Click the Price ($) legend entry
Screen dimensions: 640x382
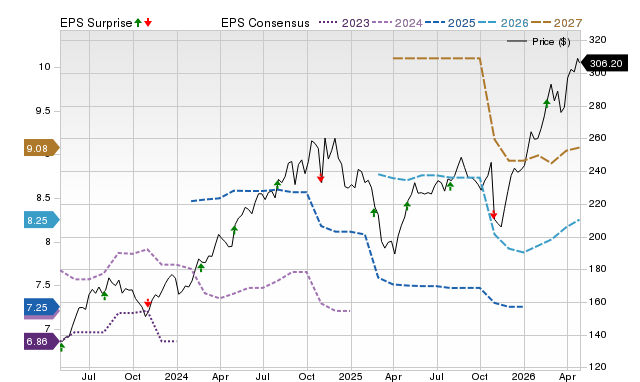click(538, 42)
